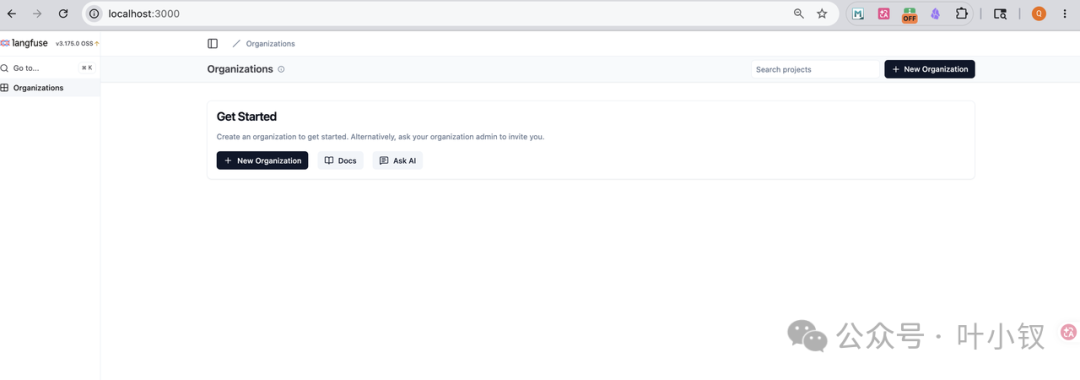This screenshot has height=380, width=1080.
Task: Click the langfuse logo
Action: pyautogui.click(x=24, y=43)
